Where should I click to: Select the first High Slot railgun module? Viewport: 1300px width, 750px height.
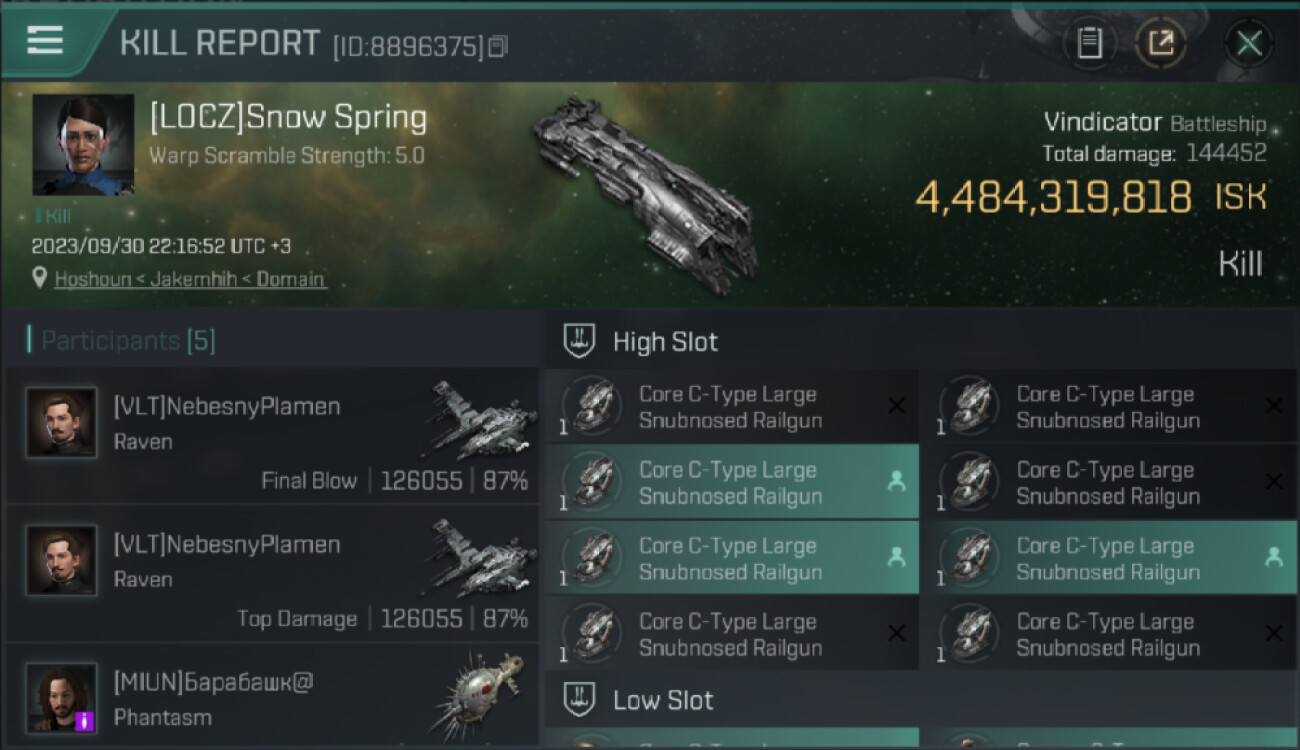[x=730, y=407]
